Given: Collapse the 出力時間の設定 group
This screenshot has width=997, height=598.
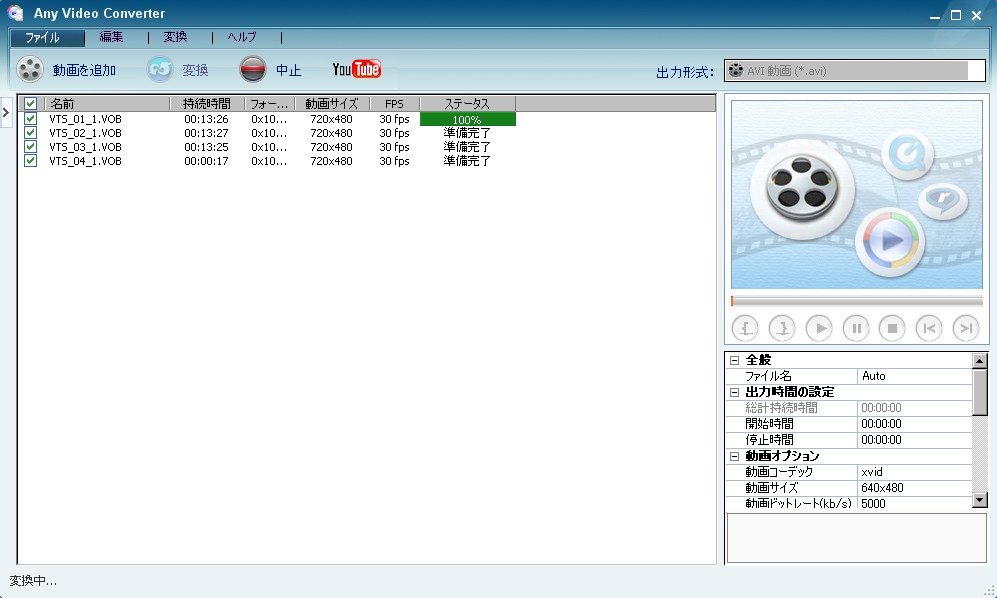Looking at the screenshot, I should 734,392.
